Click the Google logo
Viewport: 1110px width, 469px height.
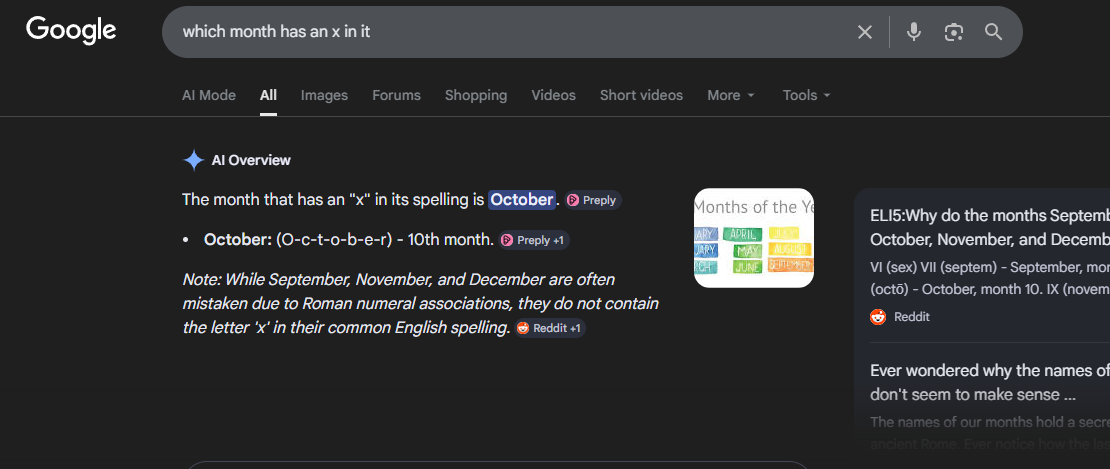[x=71, y=30]
